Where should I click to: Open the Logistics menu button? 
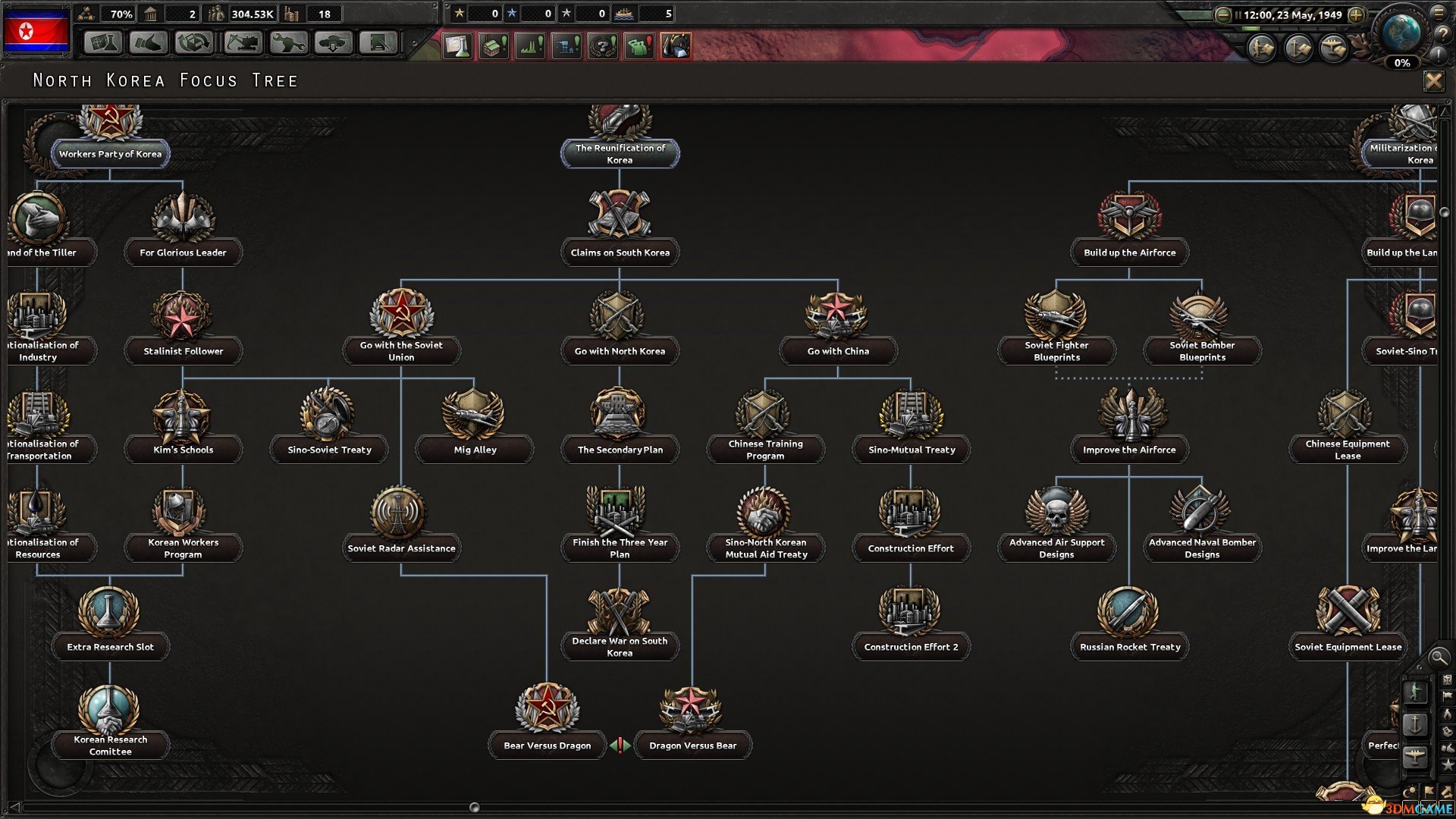click(378, 42)
